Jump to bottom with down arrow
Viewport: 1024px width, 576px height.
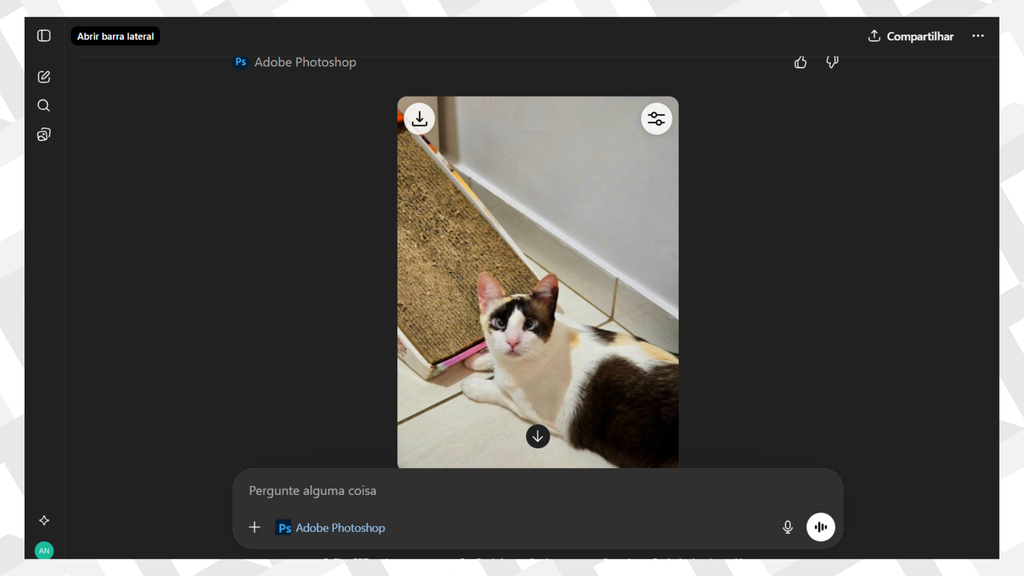tap(538, 436)
